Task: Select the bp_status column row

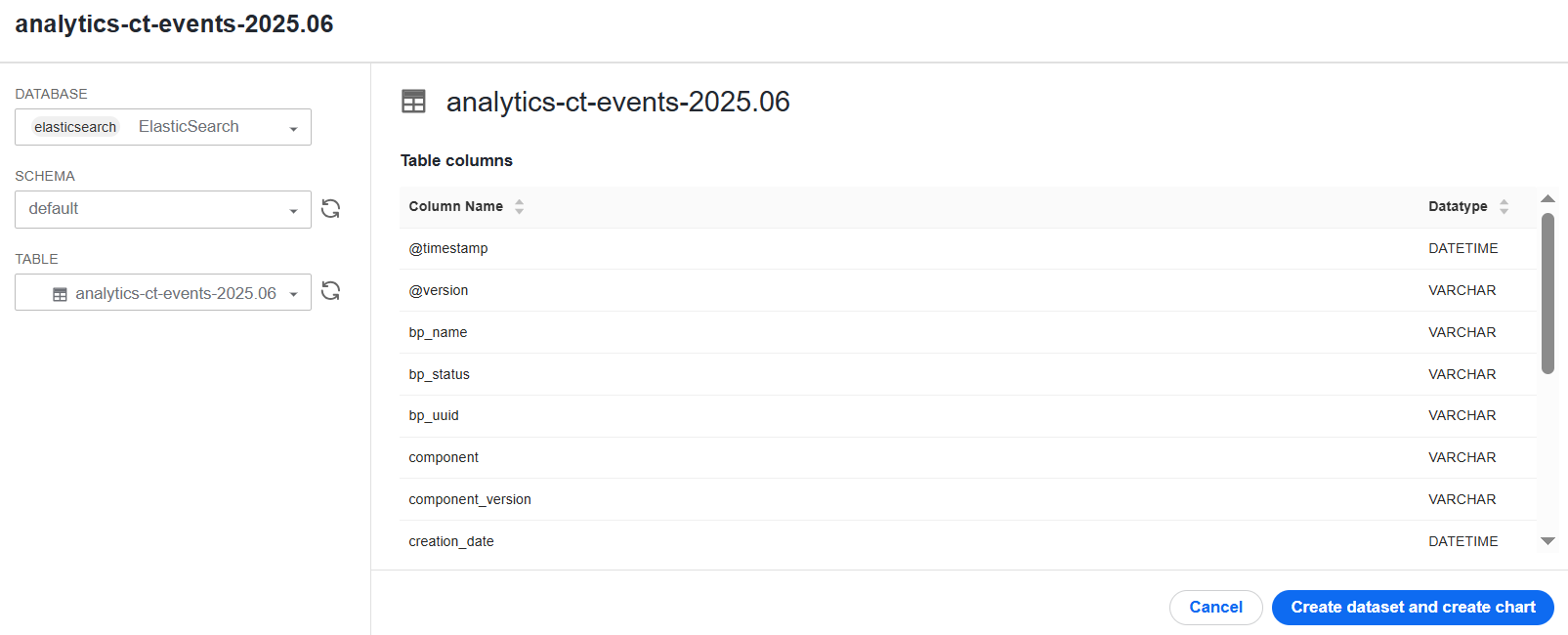Action: click(967, 374)
